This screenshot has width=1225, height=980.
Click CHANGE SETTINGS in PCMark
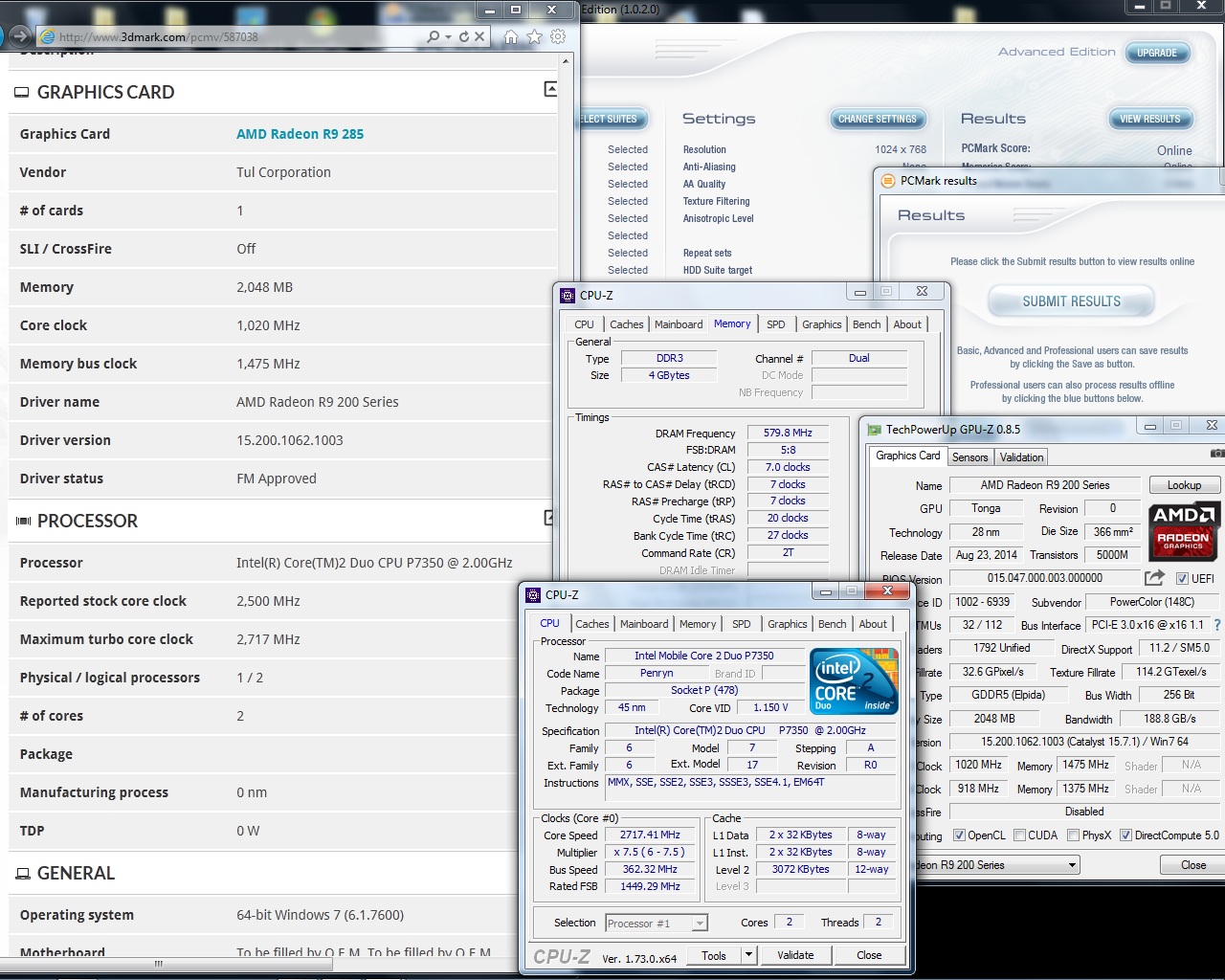(x=878, y=119)
